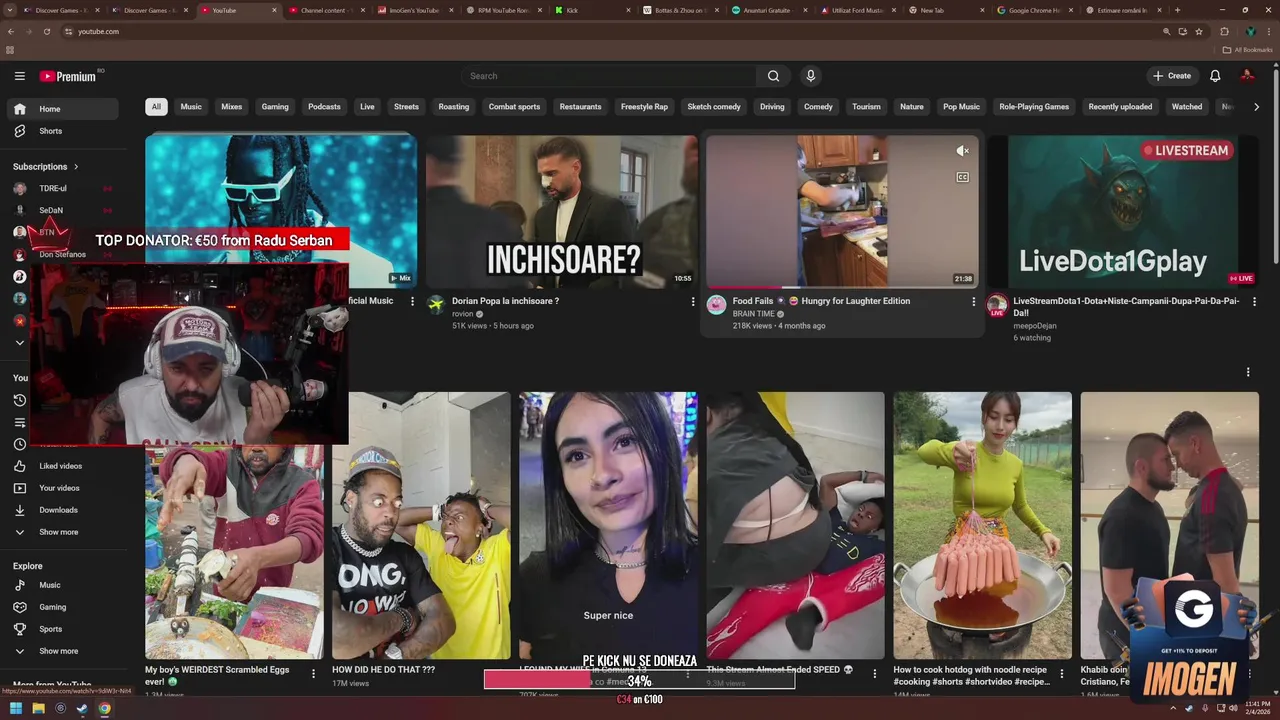Click the Create button
1280x720 pixels.
click(1172, 76)
